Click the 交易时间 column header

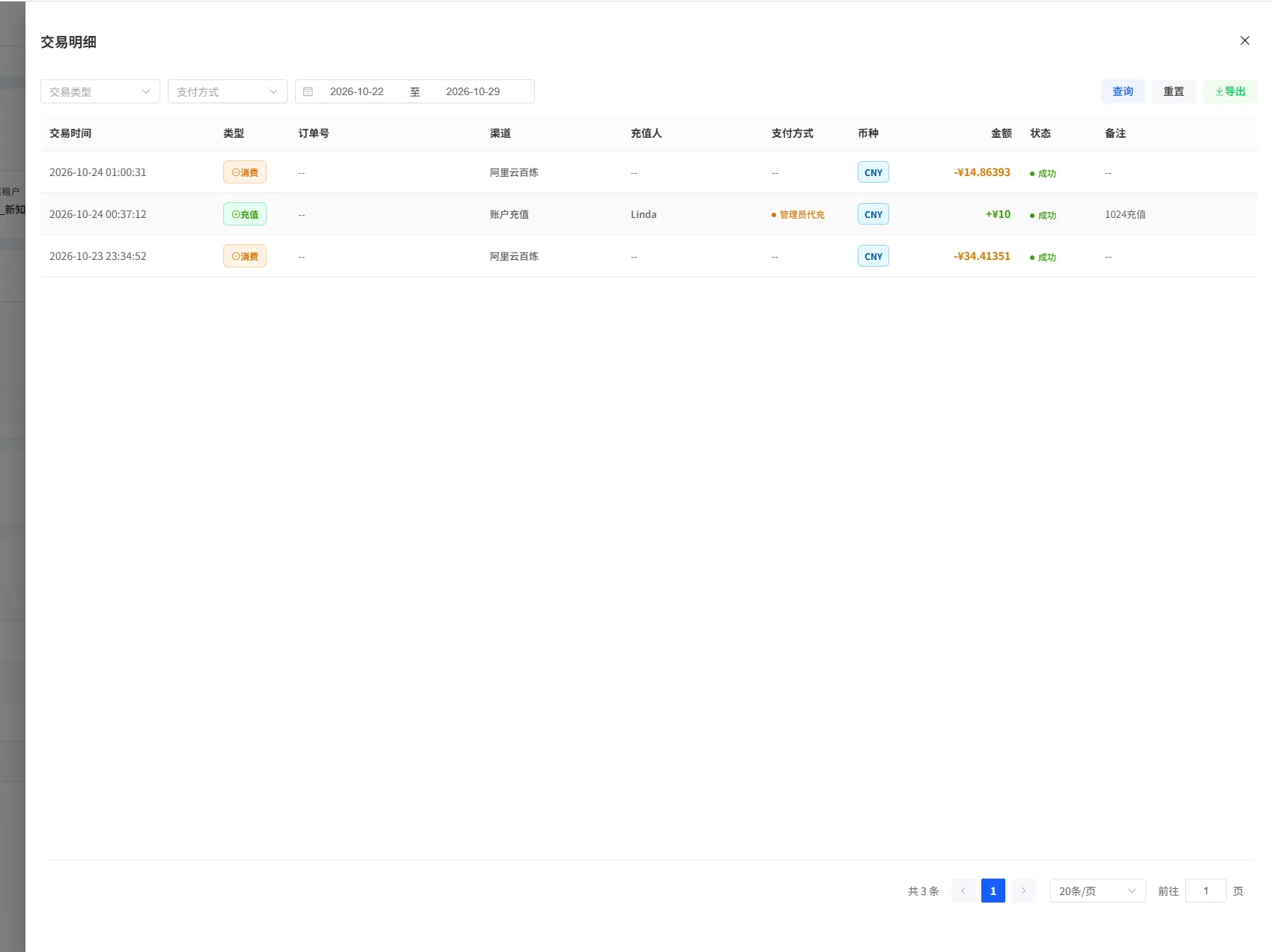pyautogui.click(x=70, y=133)
